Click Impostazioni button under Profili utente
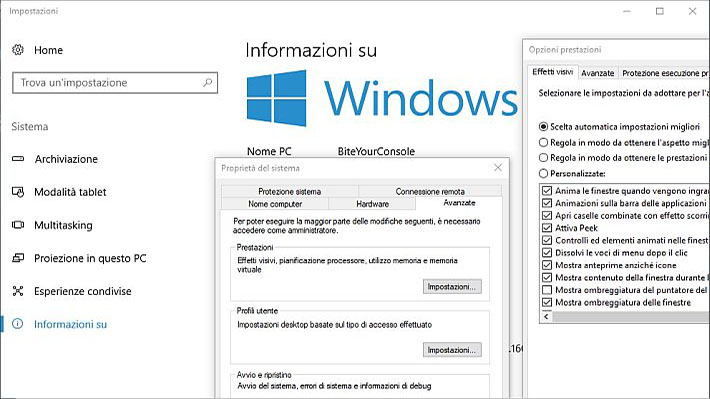Viewport: 710px width, 399px height. click(x=452, y=350)
